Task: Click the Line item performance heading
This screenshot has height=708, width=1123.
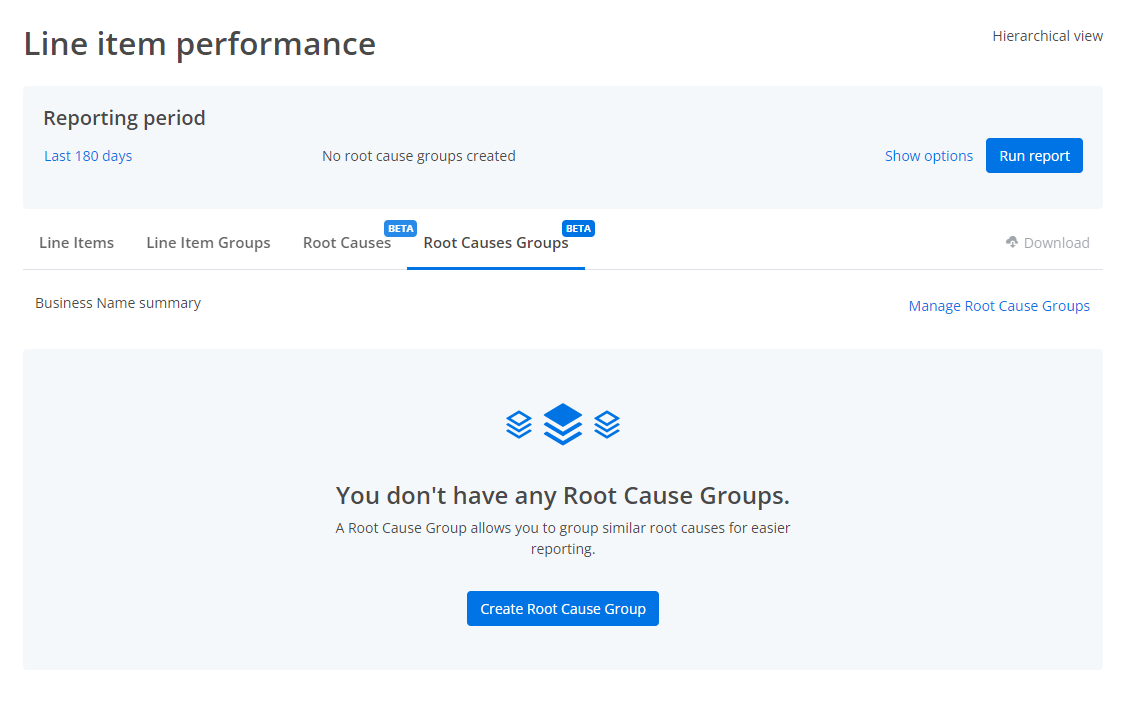Action: click(200, 44)
